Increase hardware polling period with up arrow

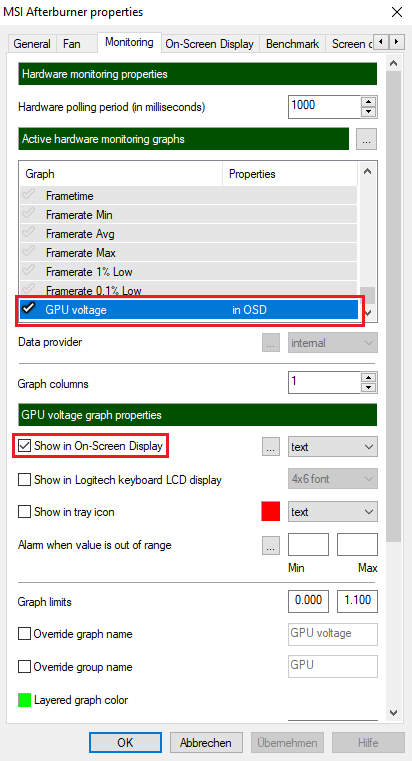pos(370,102)
